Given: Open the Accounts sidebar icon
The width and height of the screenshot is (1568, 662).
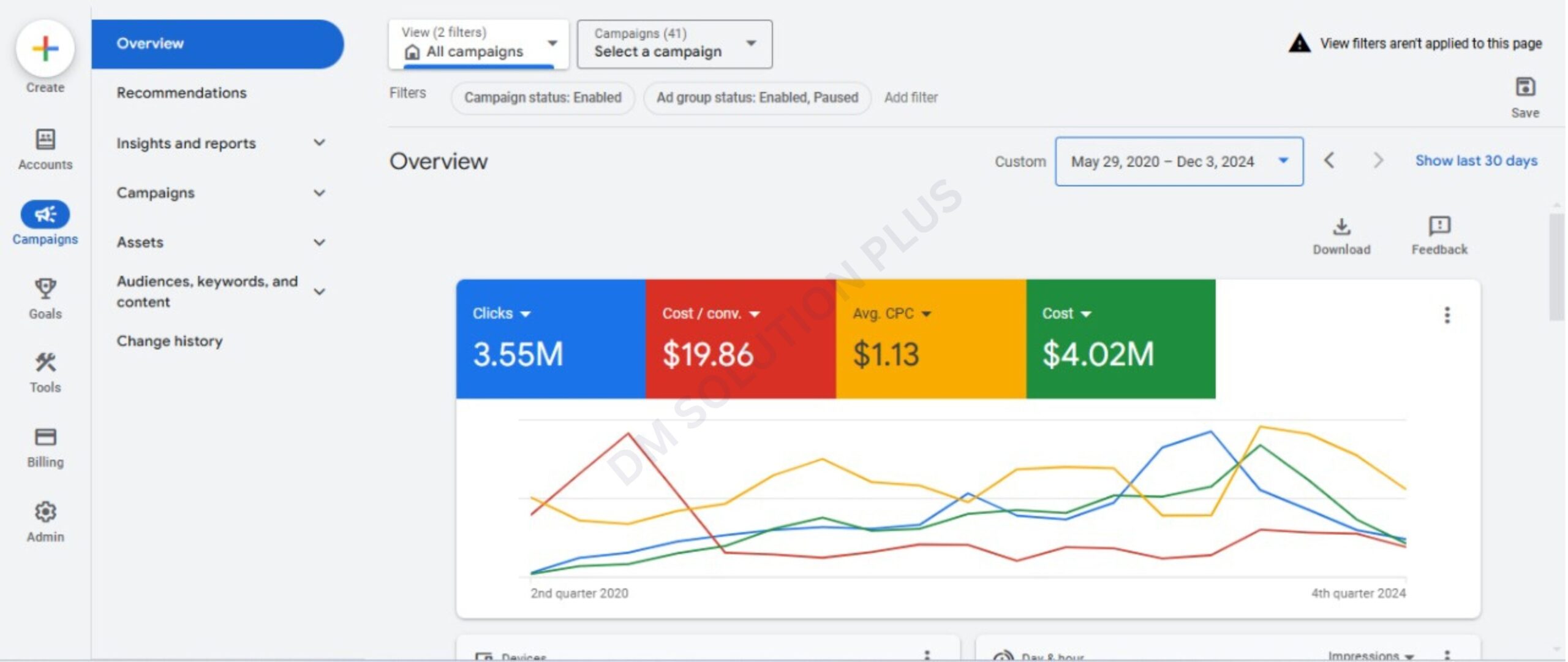Looking at the screenshot, I should (45, 140).
